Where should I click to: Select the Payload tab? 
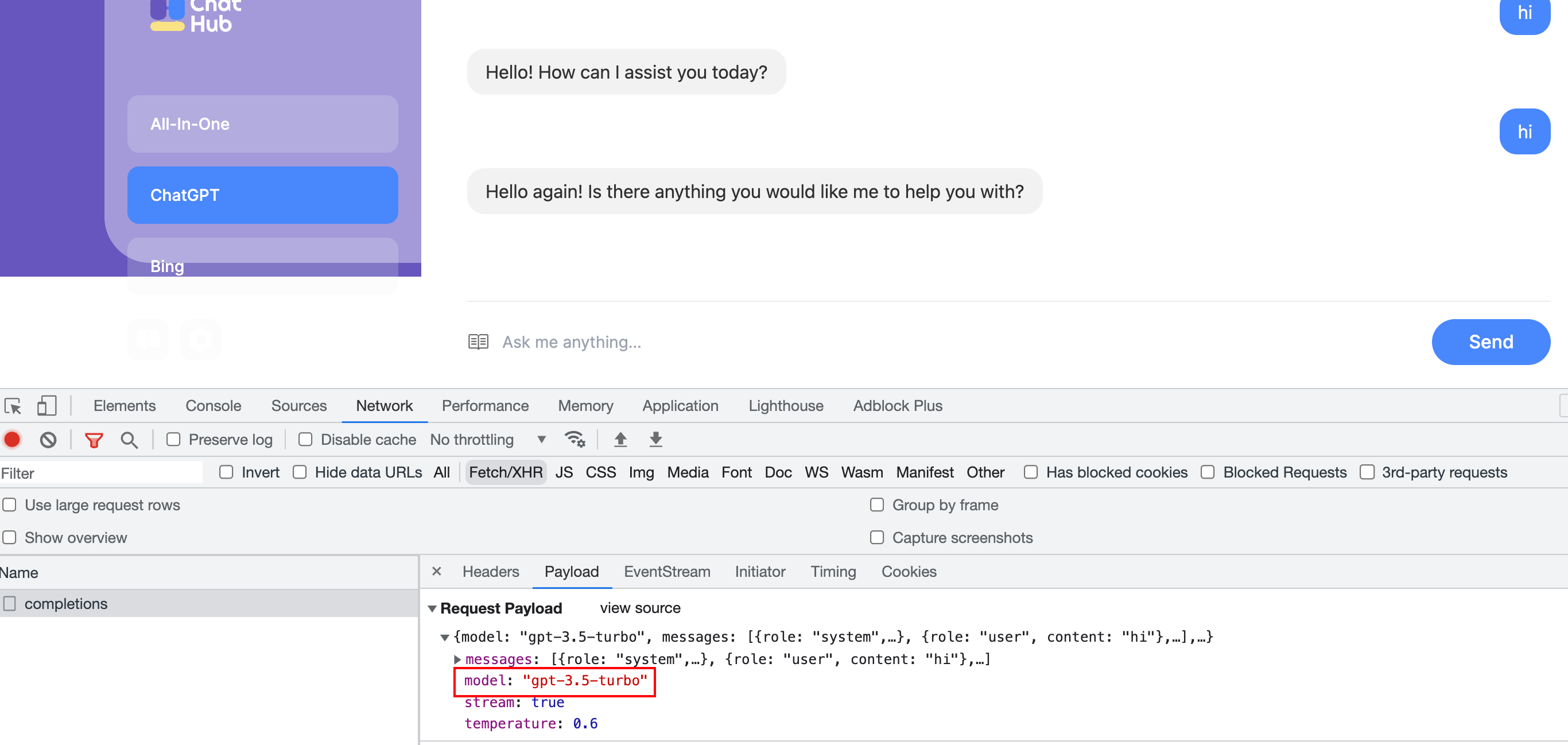(572, 572)
